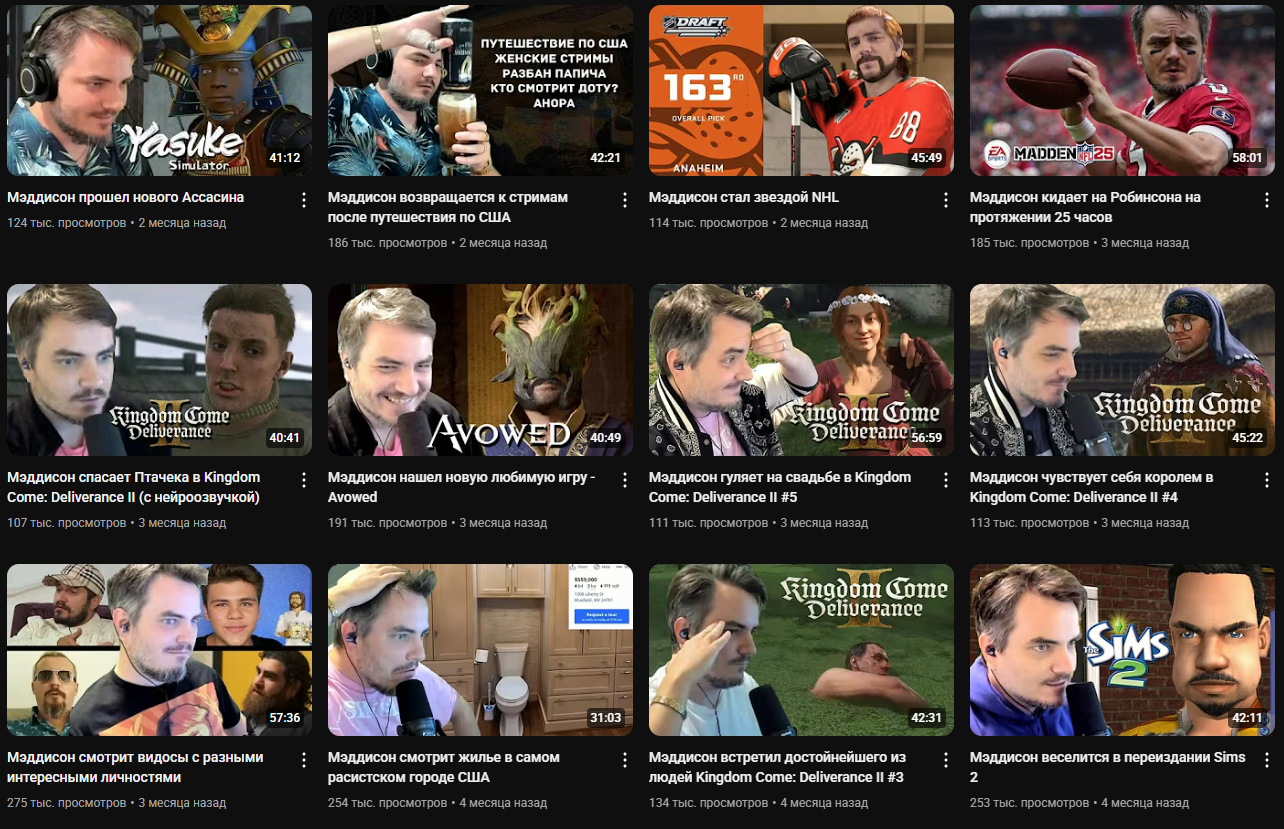Open three-dot menu for 'Мэддисон кидает на Робинсона'
The image size is (1284, 829).
(1267, 200)
